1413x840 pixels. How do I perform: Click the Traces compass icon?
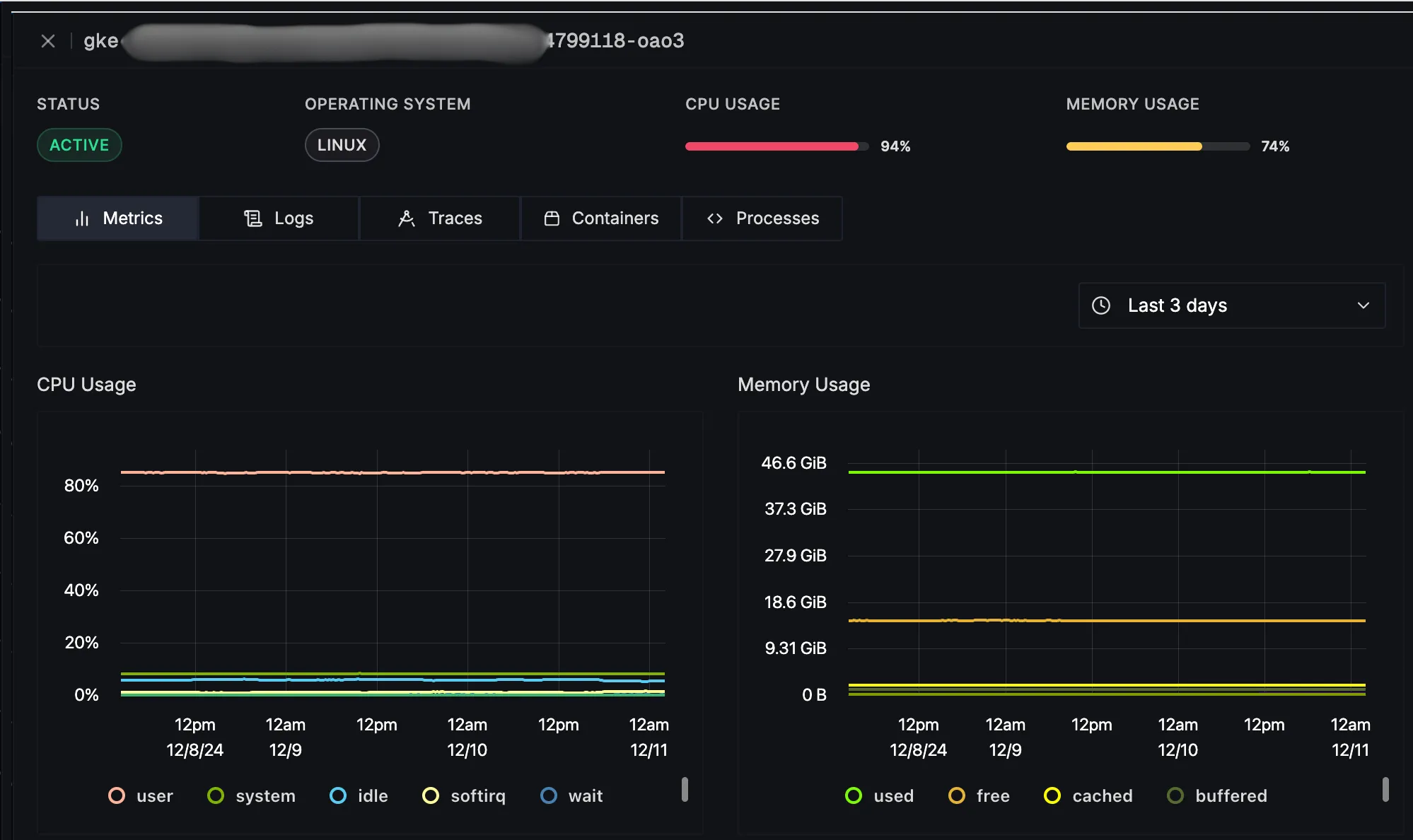pyautogui.click(x=406, y=218)
